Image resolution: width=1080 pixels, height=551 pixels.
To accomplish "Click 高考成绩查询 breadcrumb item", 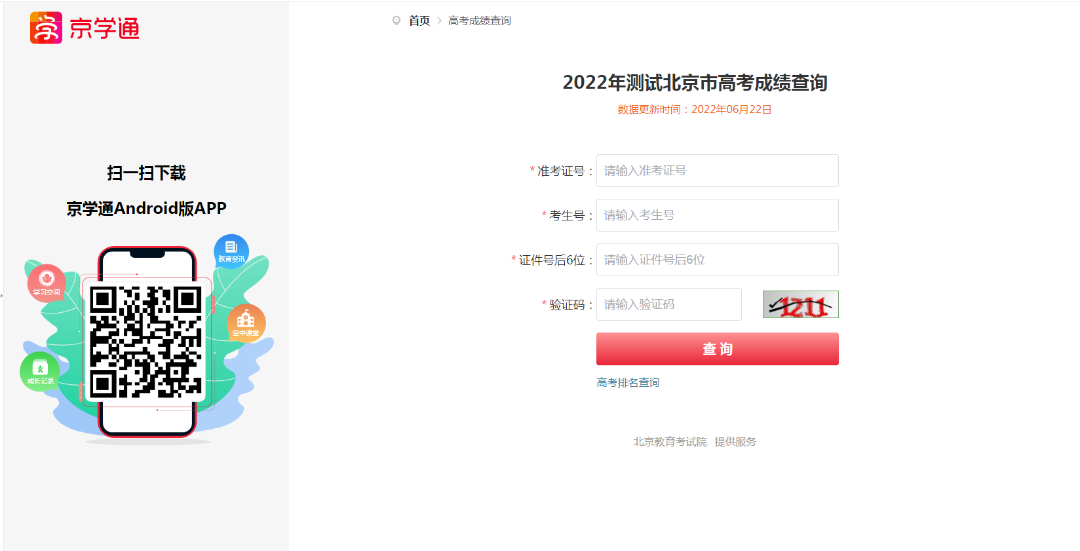I will [480, 21].
